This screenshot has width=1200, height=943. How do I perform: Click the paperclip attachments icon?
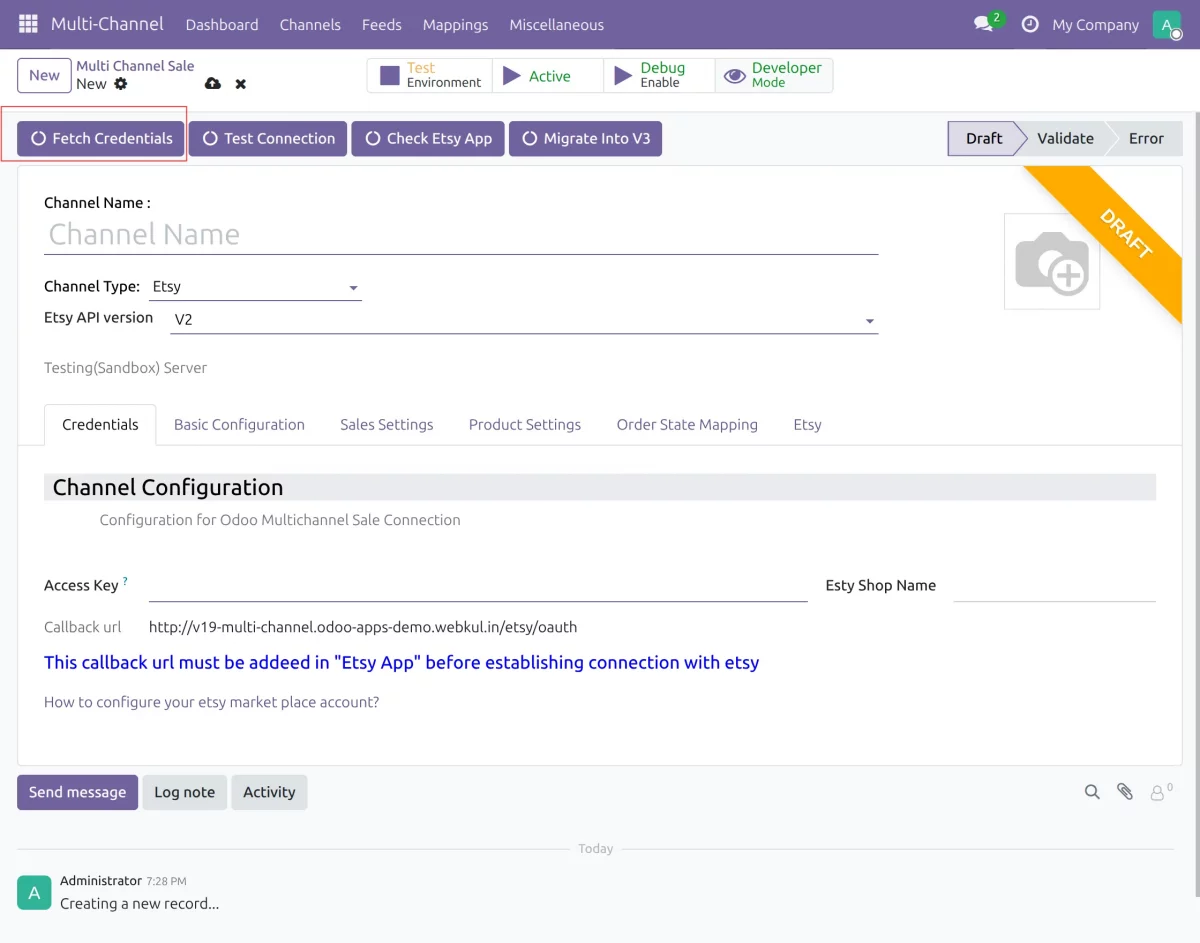click(x=1125, y=792)
